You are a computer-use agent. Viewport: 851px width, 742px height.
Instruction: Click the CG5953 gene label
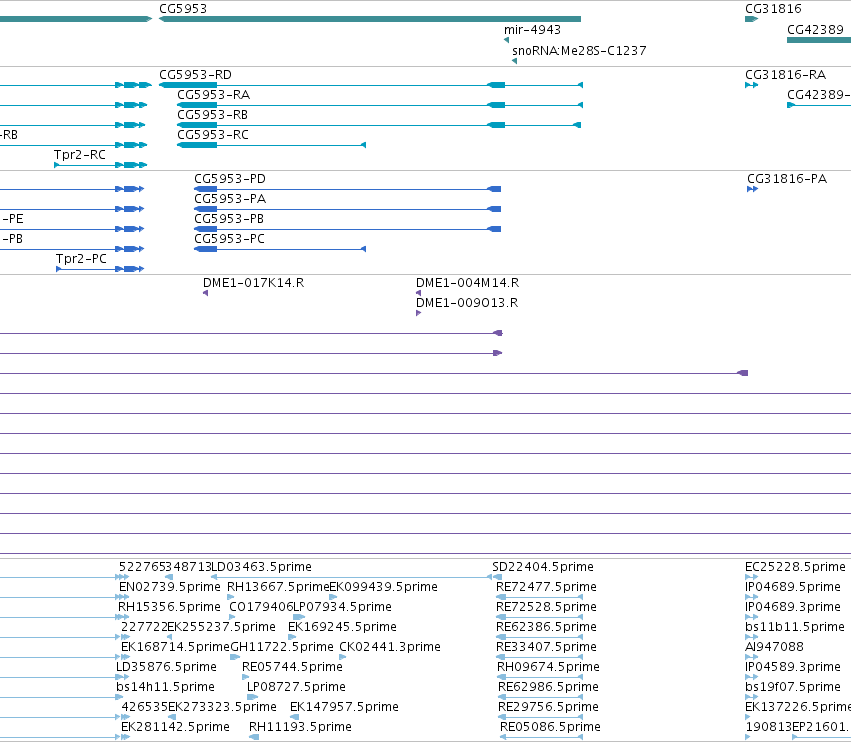point(183,9)
